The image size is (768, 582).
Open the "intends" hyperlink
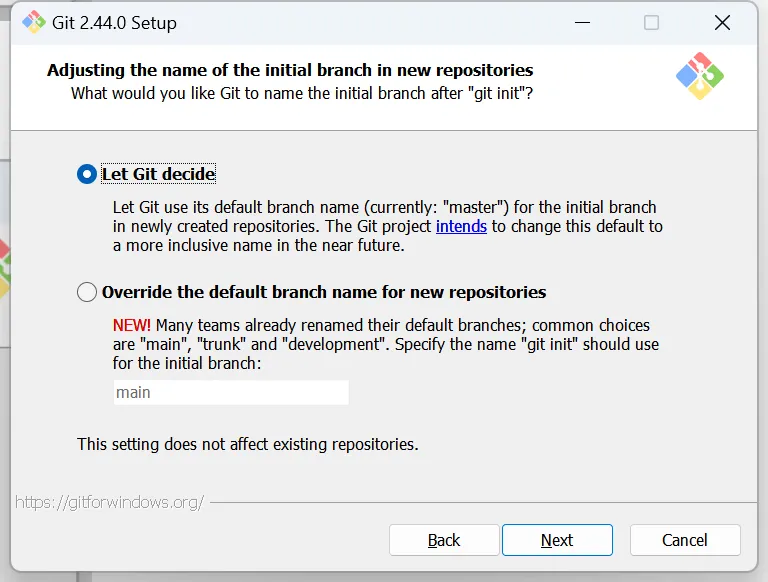461,226
